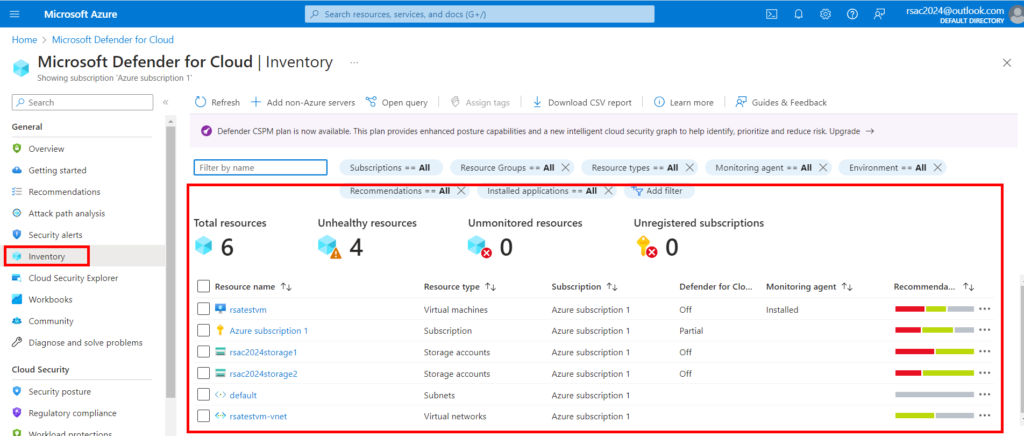Sort by Resource type column

coord(460,287)
